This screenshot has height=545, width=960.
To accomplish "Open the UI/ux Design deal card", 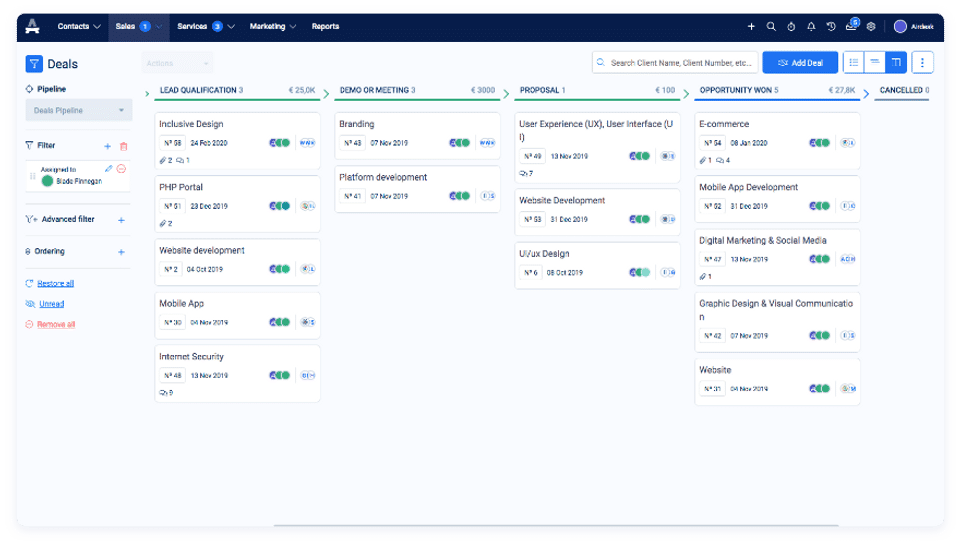I will (x=597, y=265).
